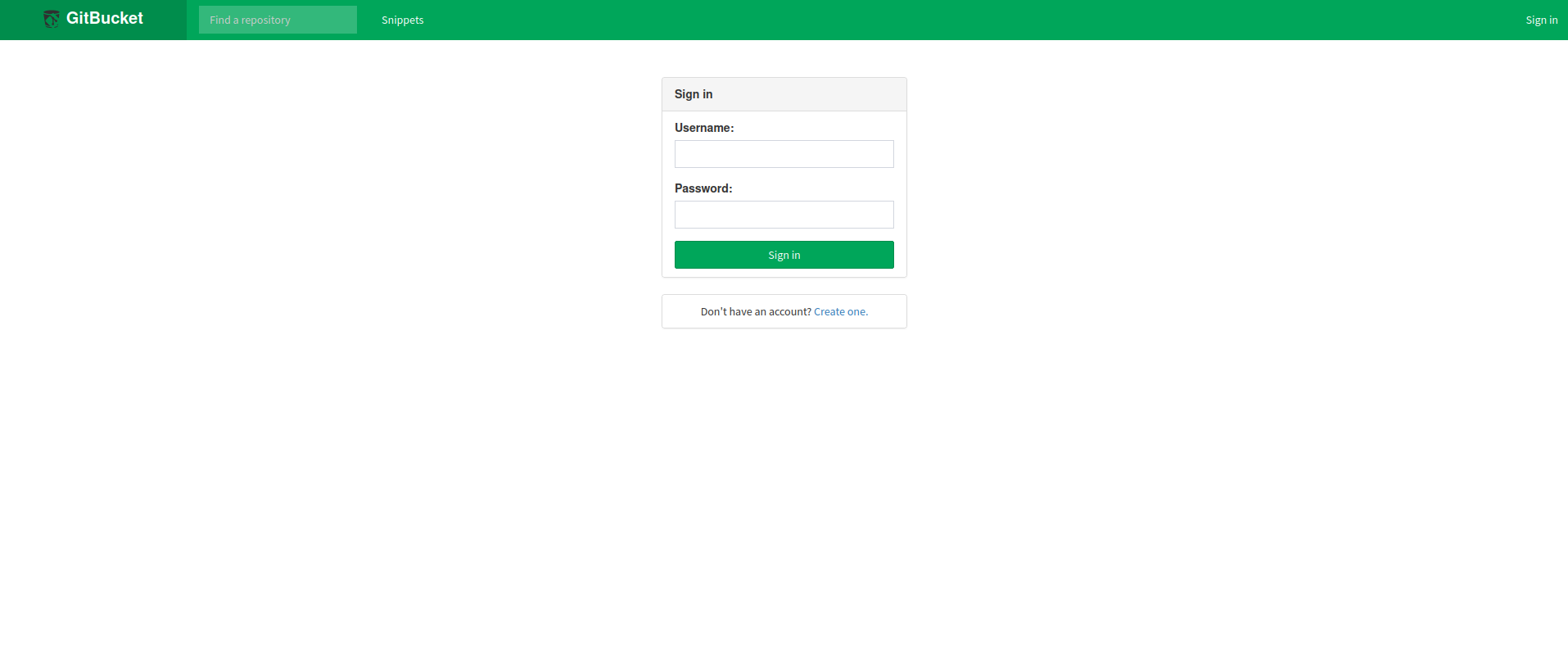
Task: Click the bucket mascot beside GitBucket
Action: [x=51, y=19]
